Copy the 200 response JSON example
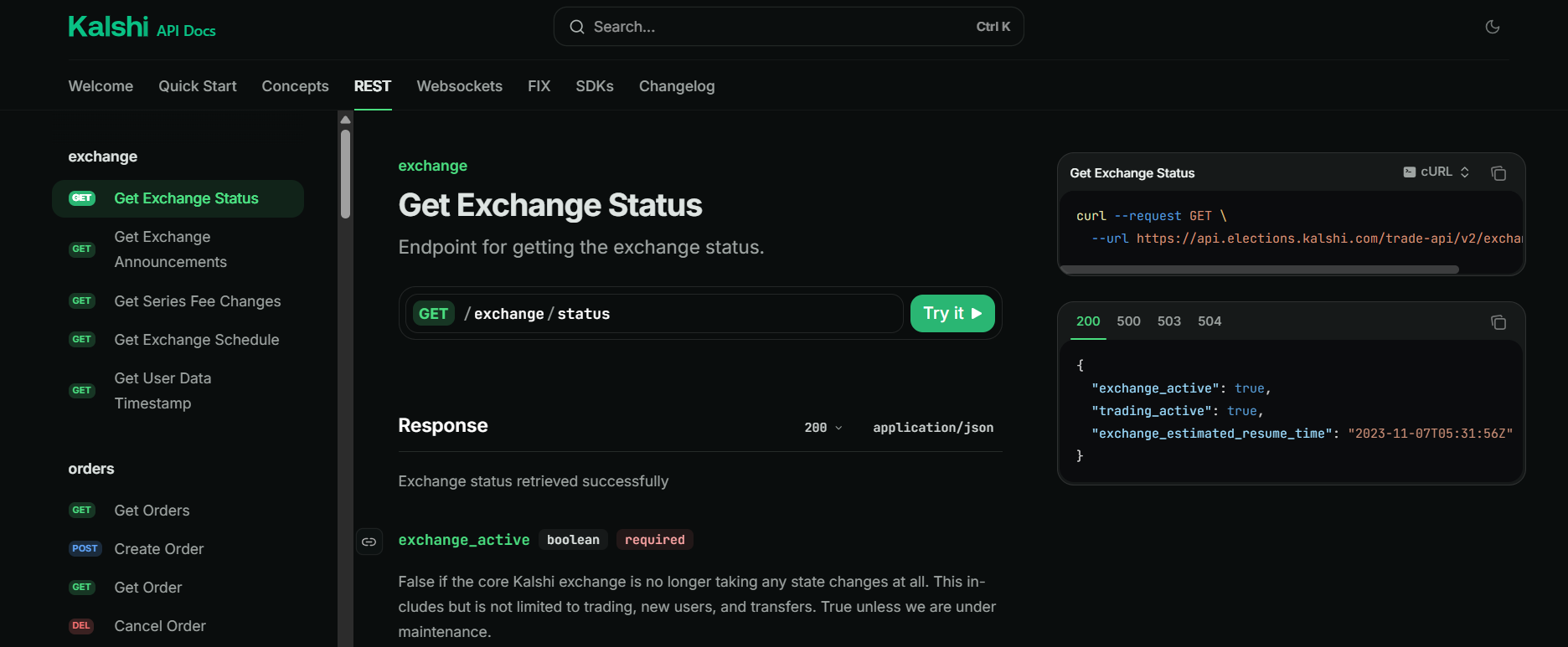This screenshot has width=1568, height=647. pos(1498,322)
